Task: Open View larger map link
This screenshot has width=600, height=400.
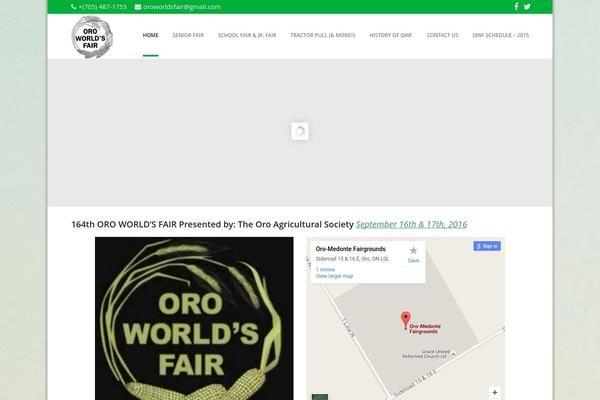Action: pos(334,276)
